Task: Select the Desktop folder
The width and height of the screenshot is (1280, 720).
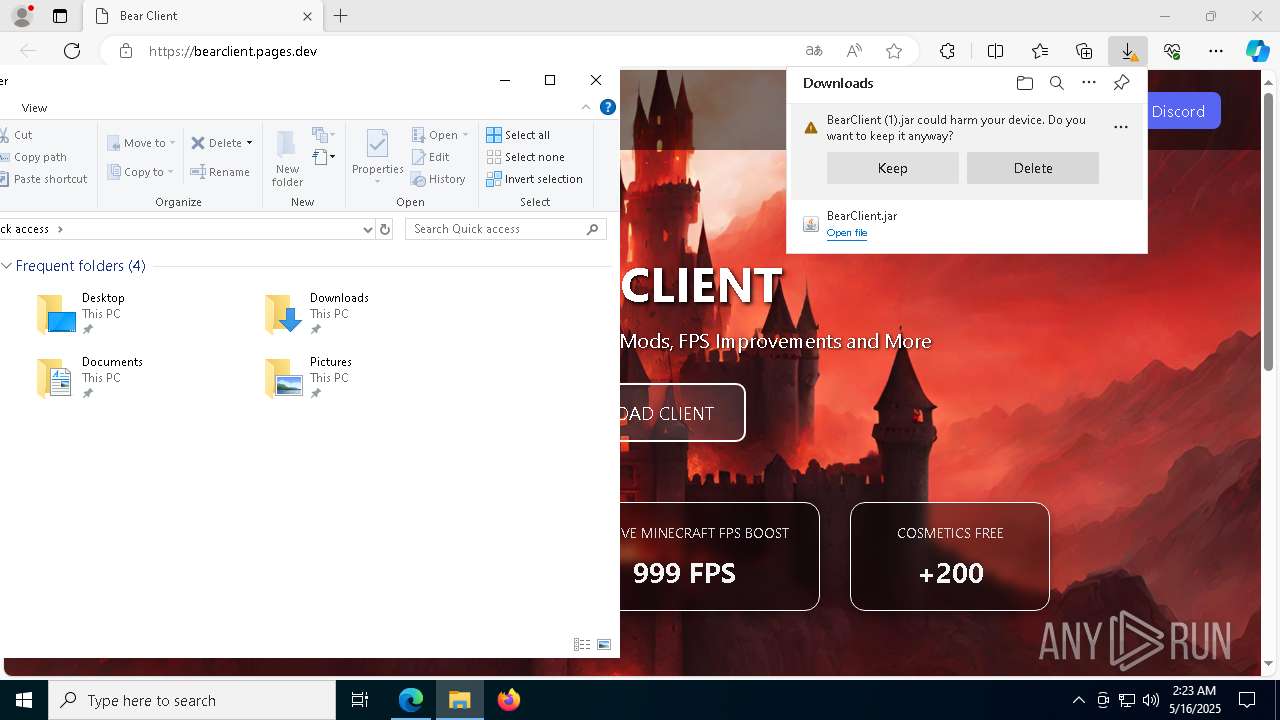Action: click(x=82, y=313)
